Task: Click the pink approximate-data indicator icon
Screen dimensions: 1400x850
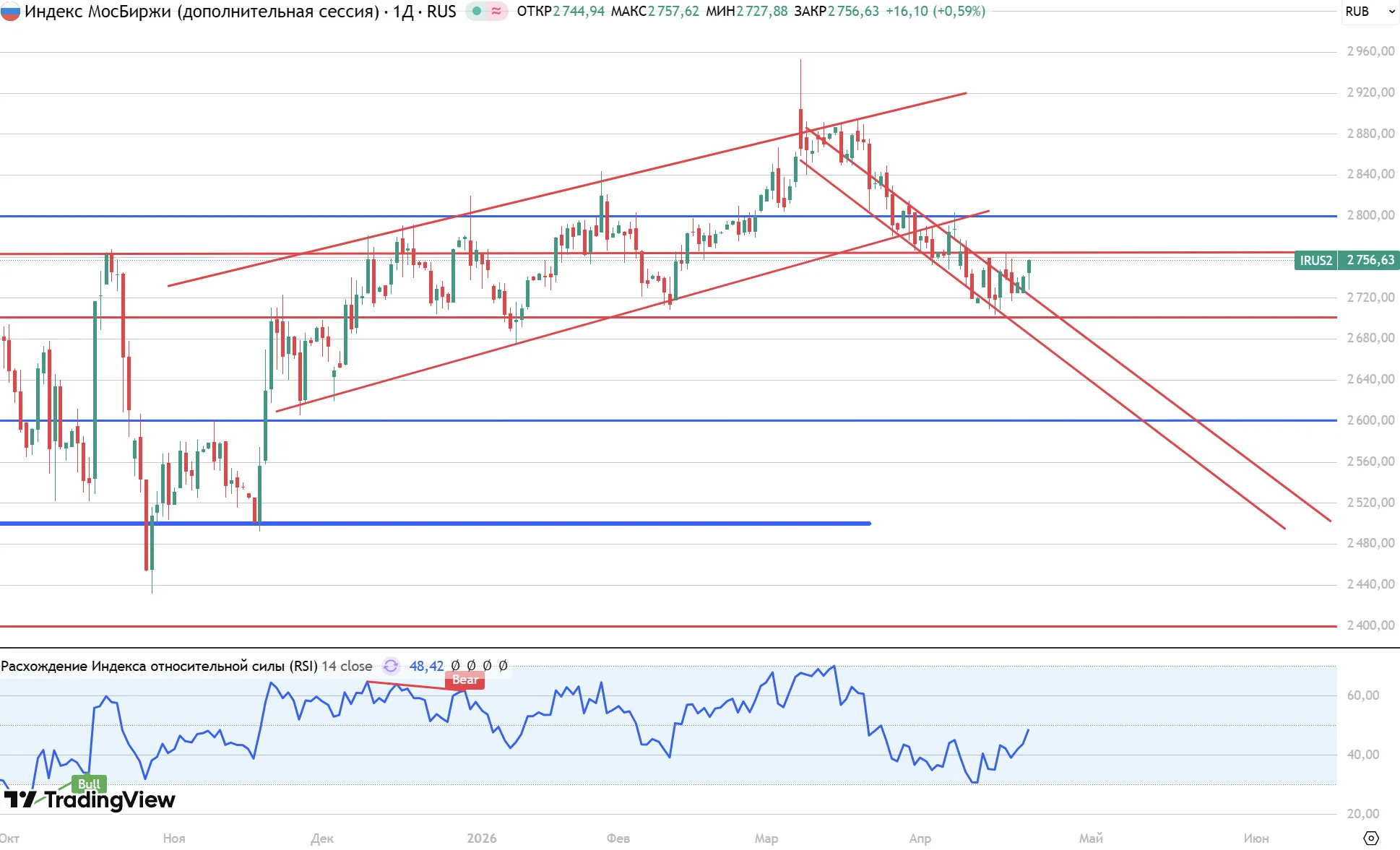Action: [497, 11]
